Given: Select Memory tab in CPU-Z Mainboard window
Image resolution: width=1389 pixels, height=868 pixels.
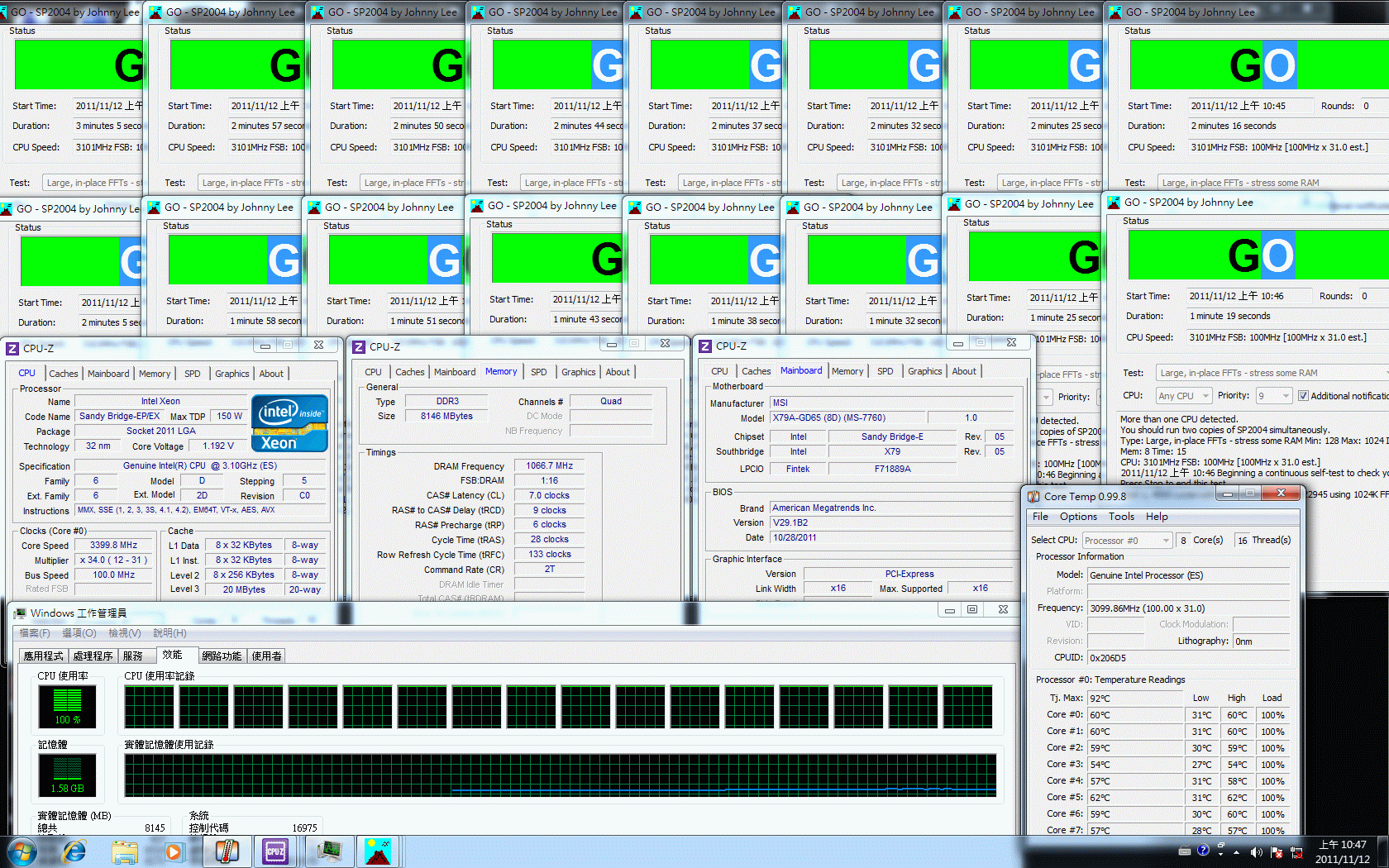Looking at the screenshot, I should (x=847, y=371).
